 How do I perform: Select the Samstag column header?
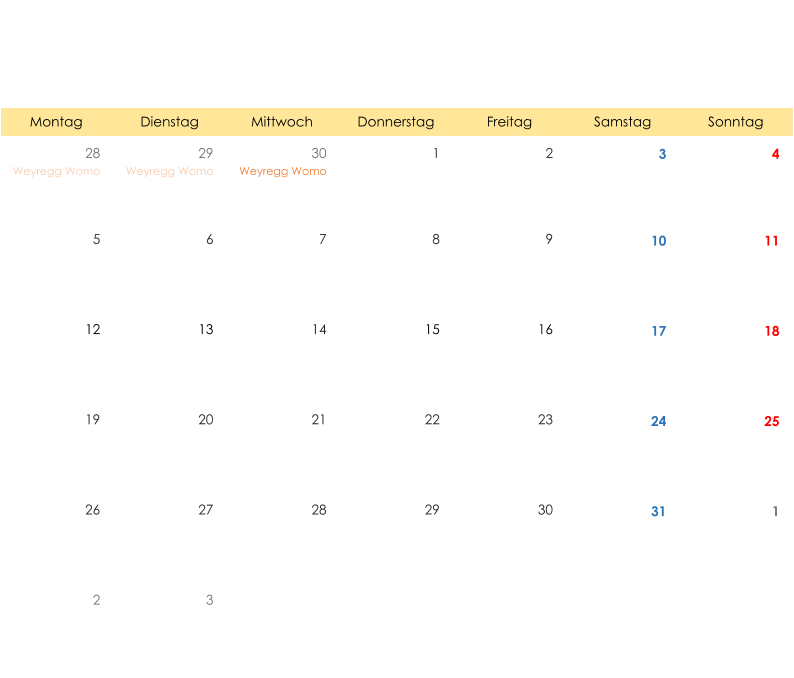622,122
